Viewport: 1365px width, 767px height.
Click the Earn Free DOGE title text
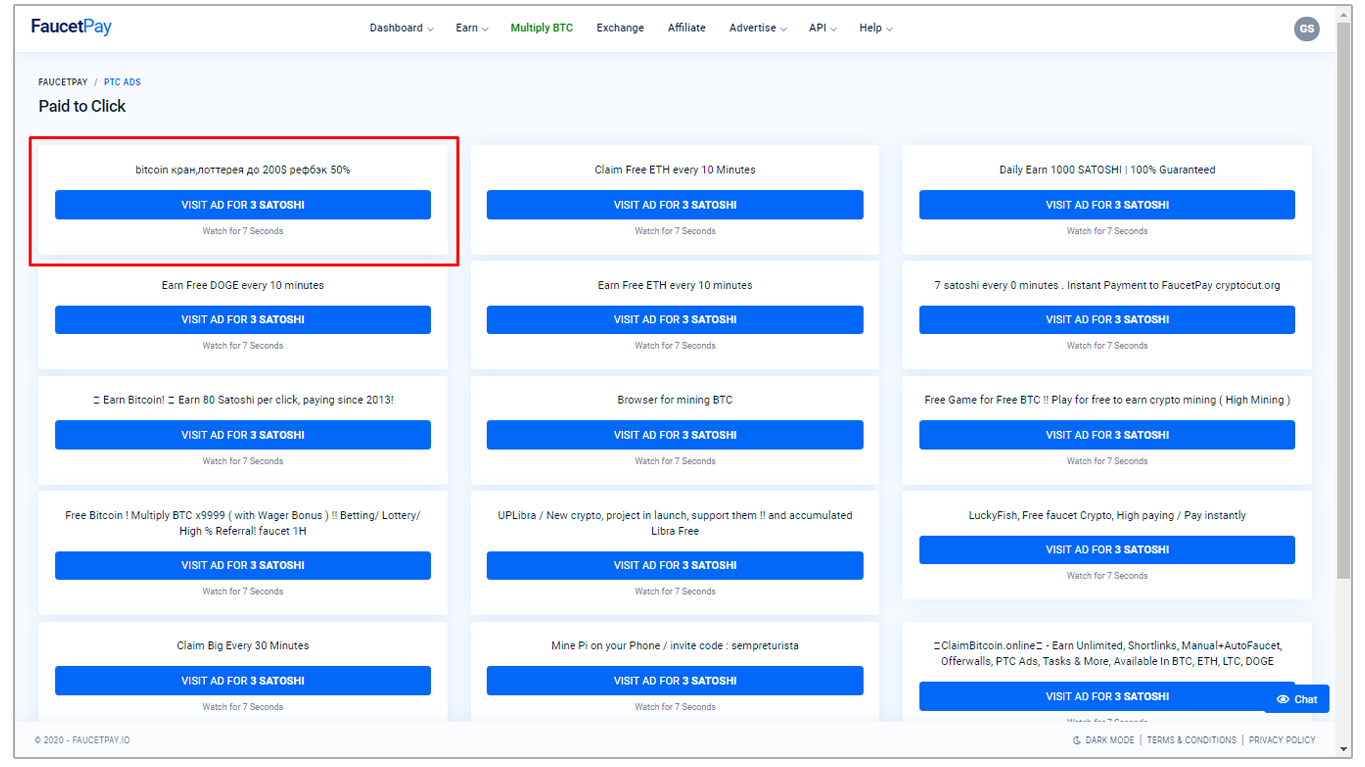pos(243,285)
